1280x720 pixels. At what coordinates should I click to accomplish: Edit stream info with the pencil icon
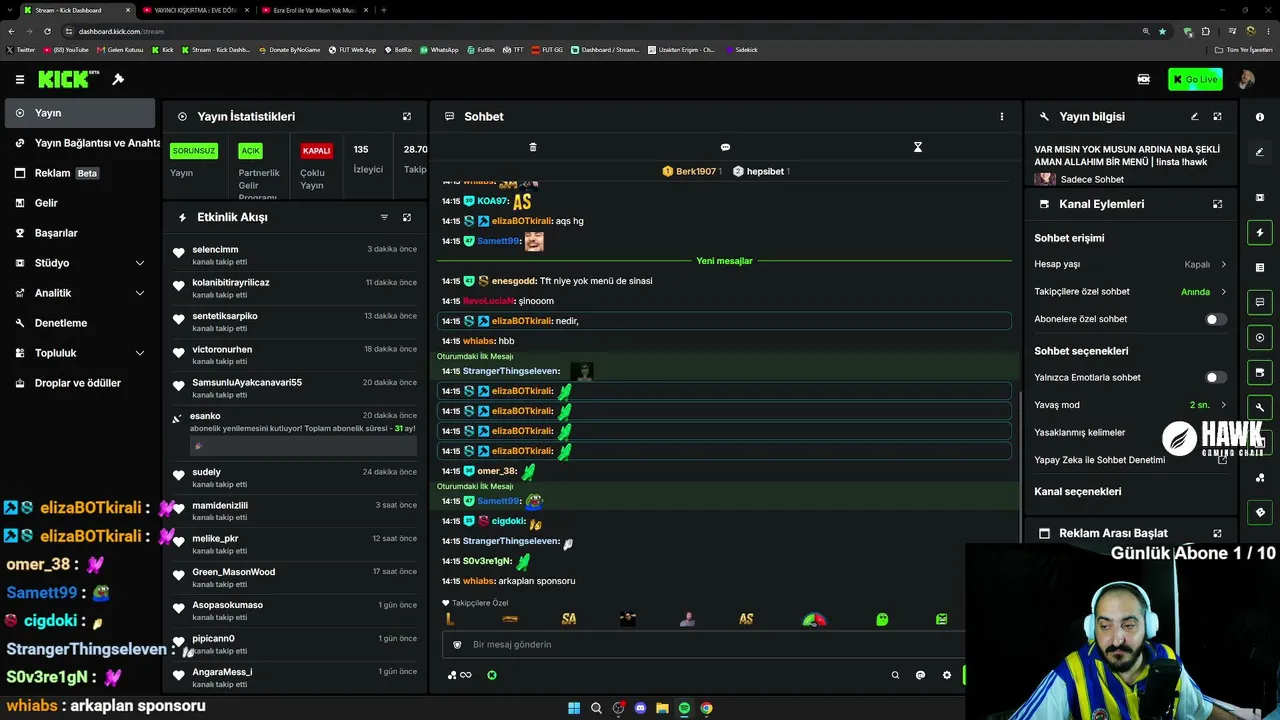coord(1194,116)
